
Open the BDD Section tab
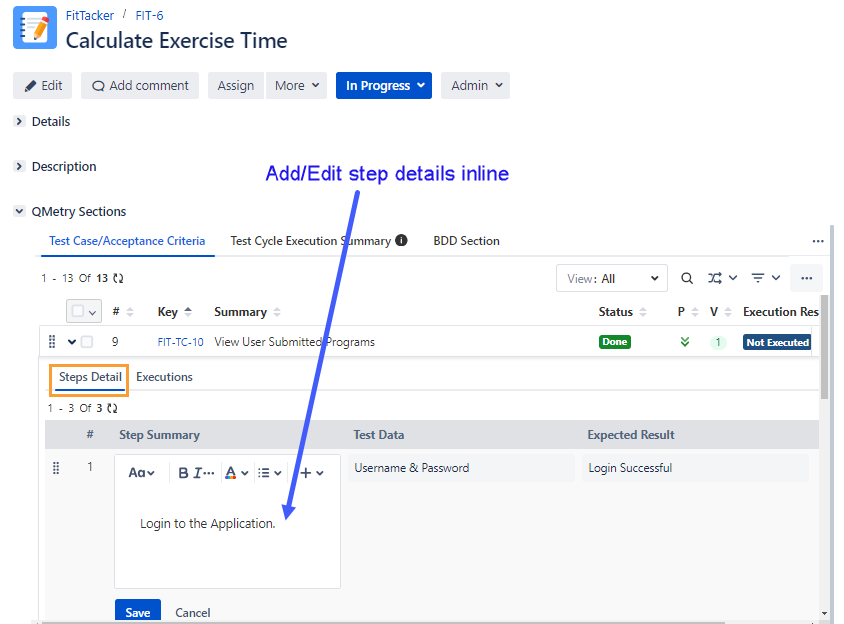[466, 241]
